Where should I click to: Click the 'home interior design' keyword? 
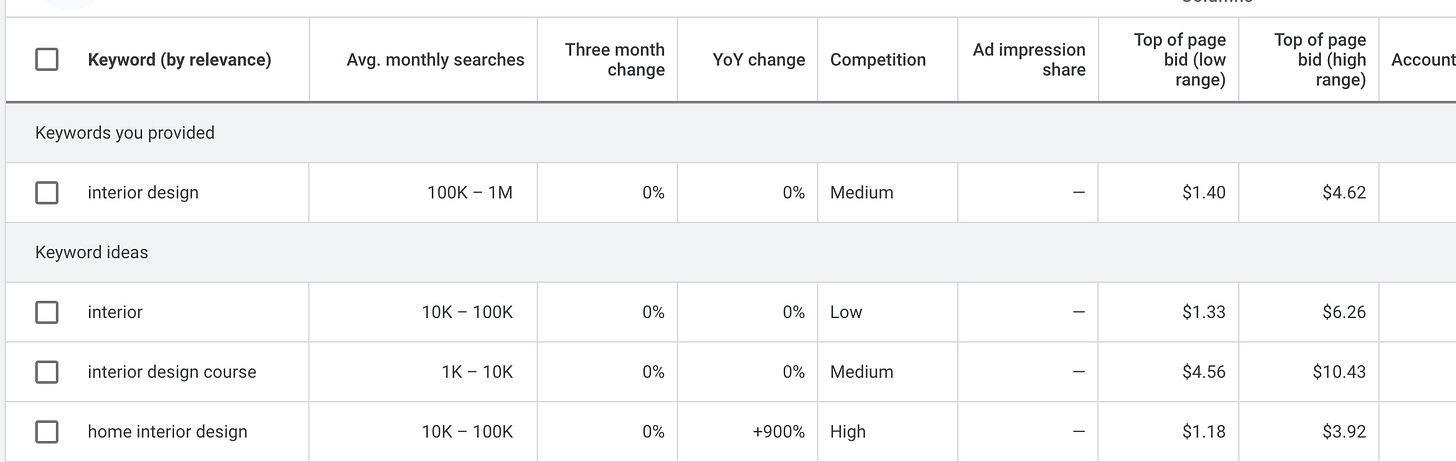coord(167,432)
